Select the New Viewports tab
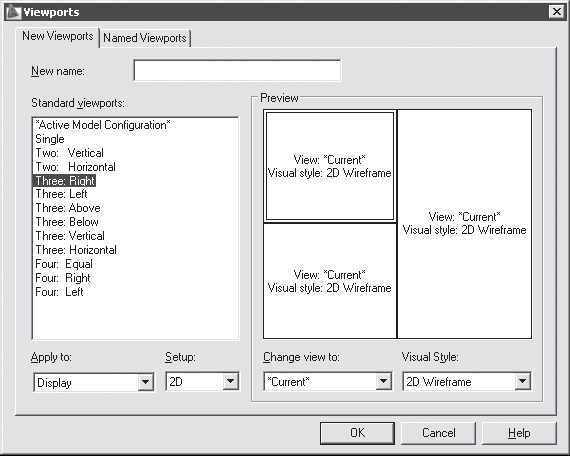The width and height of the screenshot is (570, 456). coord(58,36)
